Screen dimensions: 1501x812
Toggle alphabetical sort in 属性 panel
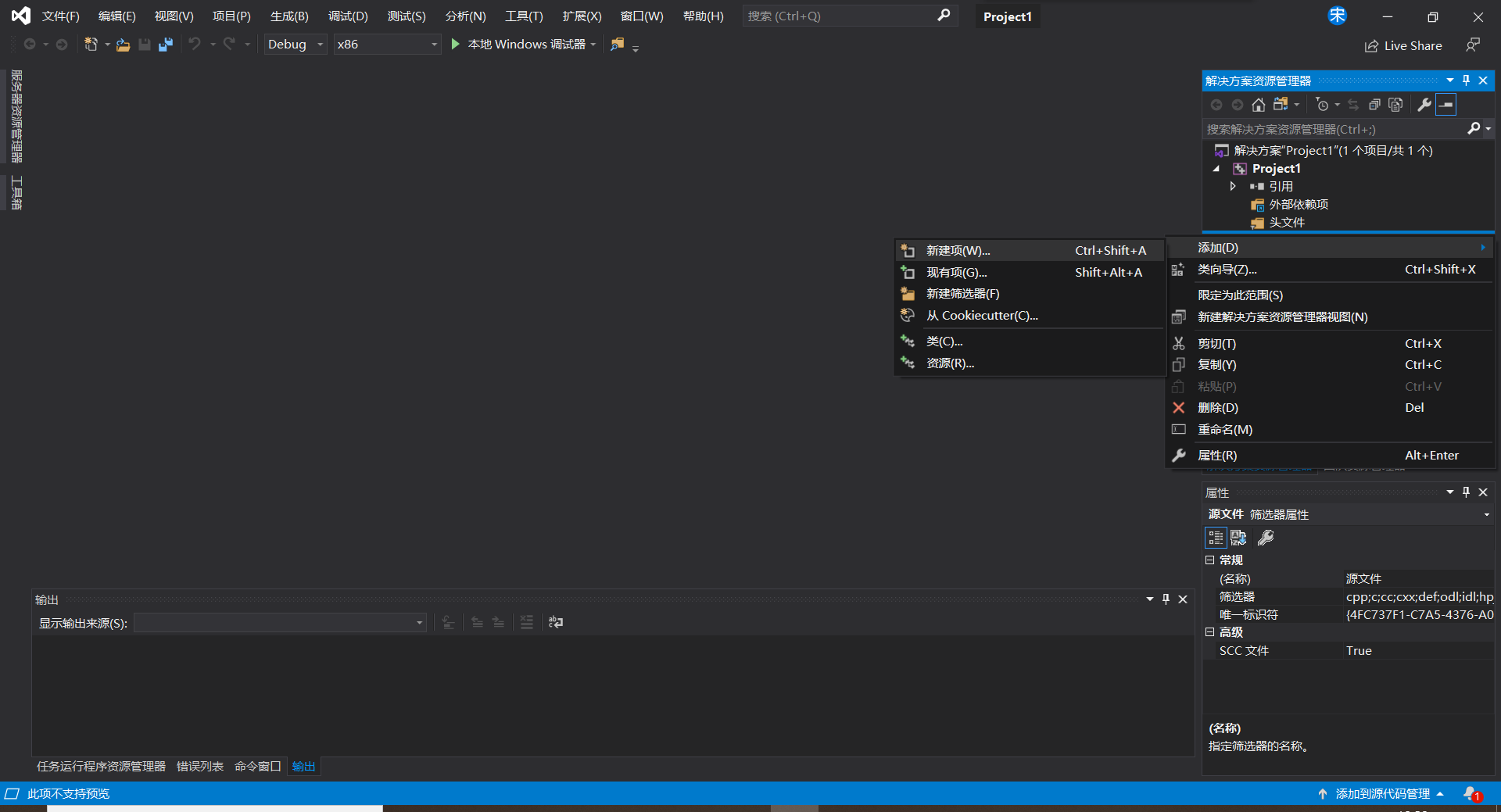[1238, 538]
